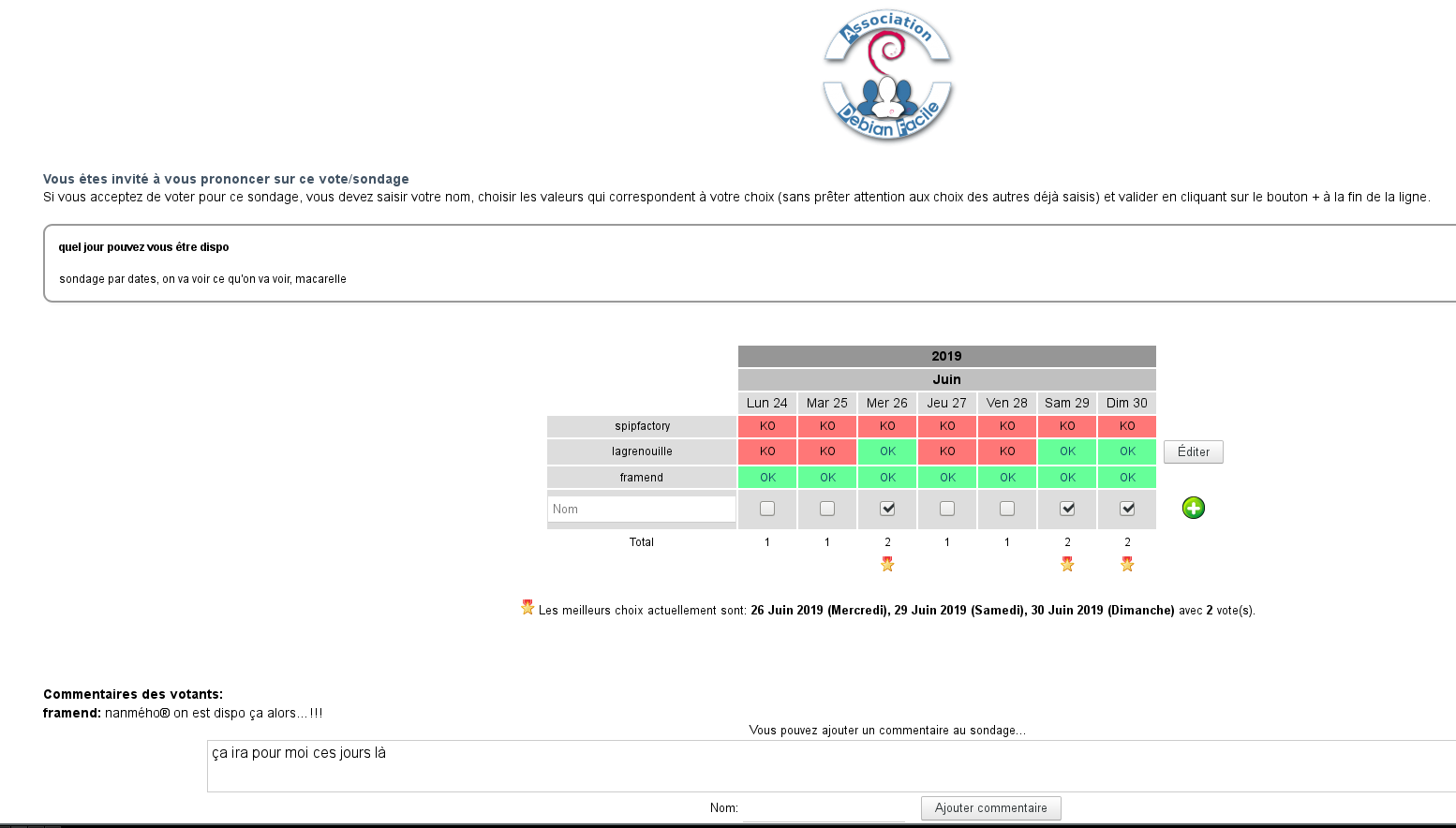Viewport: 1456px width, 828px height.
Task: Uncheck the Mer 26 checkbox
Action: 887,509
